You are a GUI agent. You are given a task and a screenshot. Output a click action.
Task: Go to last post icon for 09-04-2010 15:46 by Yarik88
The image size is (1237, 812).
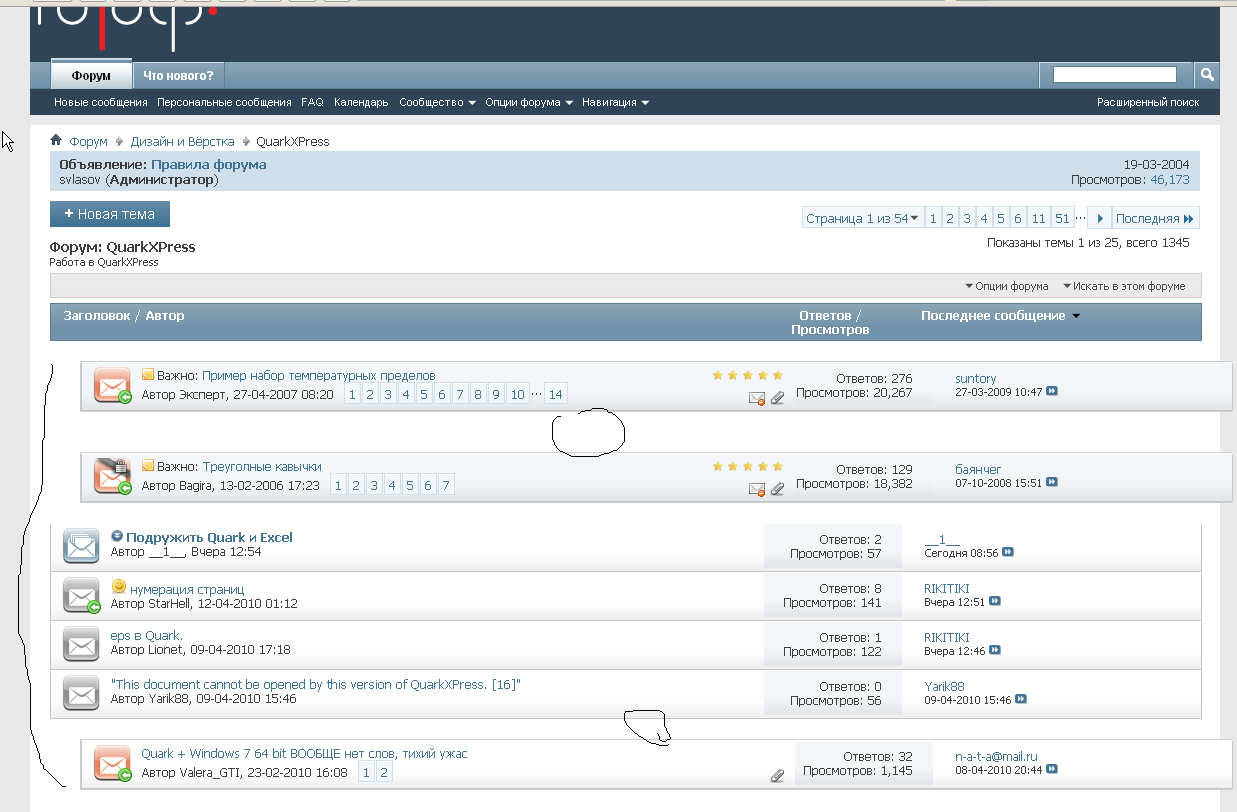[x=1021, y=699]
